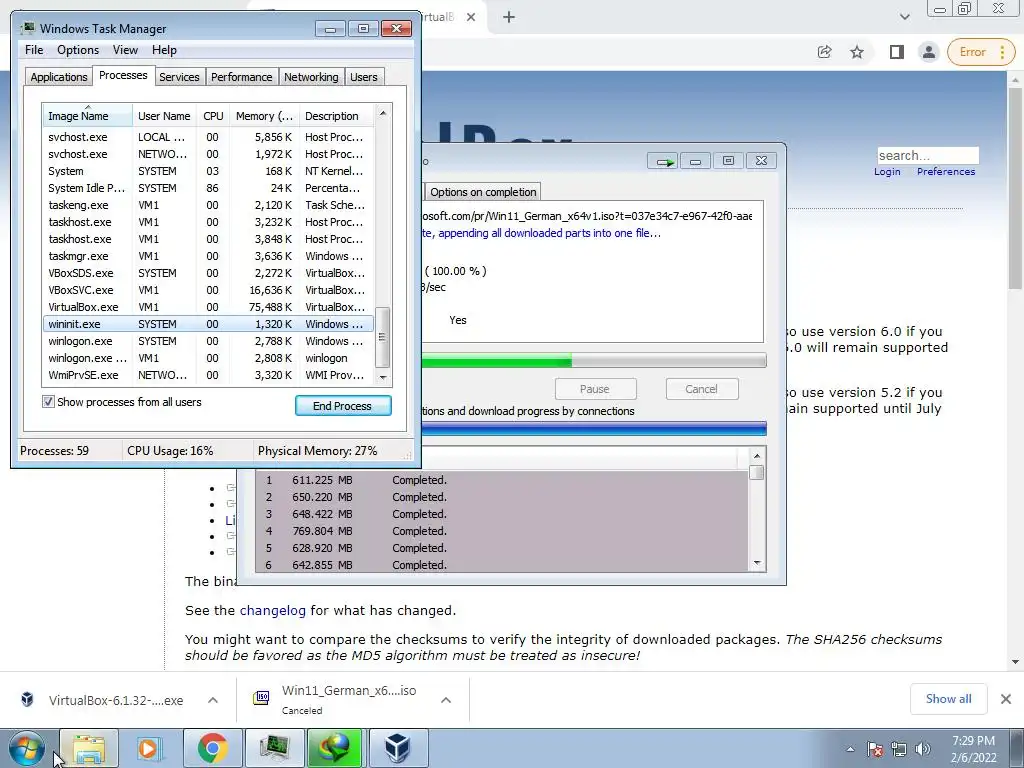This screenshot has width=1024, height=768.
Task: Open the Login link on VirtualBox page
Action: [887, 172]
